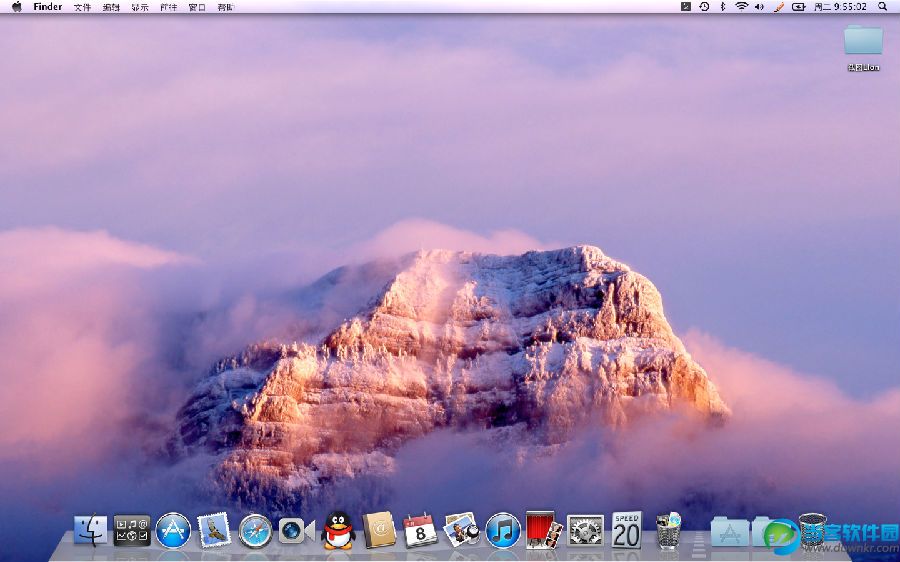This screenshot has width=900, height=562.
Task: Open Photo Booth in the dock
Action: tap(543, 529)
